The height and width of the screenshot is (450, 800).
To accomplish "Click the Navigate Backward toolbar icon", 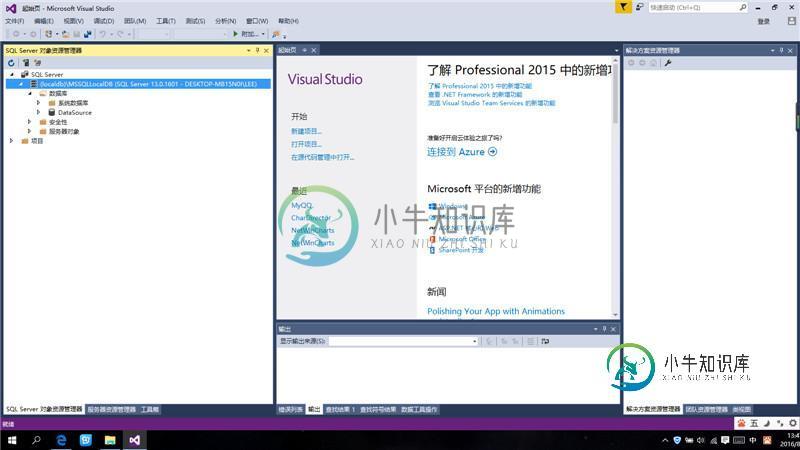I will click(x=16, y=34).
